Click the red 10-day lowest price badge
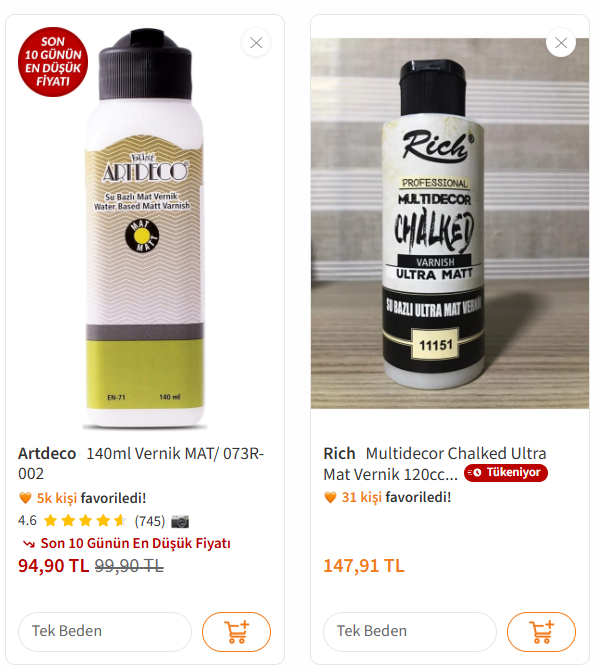The image size is (602, 668). tap(52, 61)
